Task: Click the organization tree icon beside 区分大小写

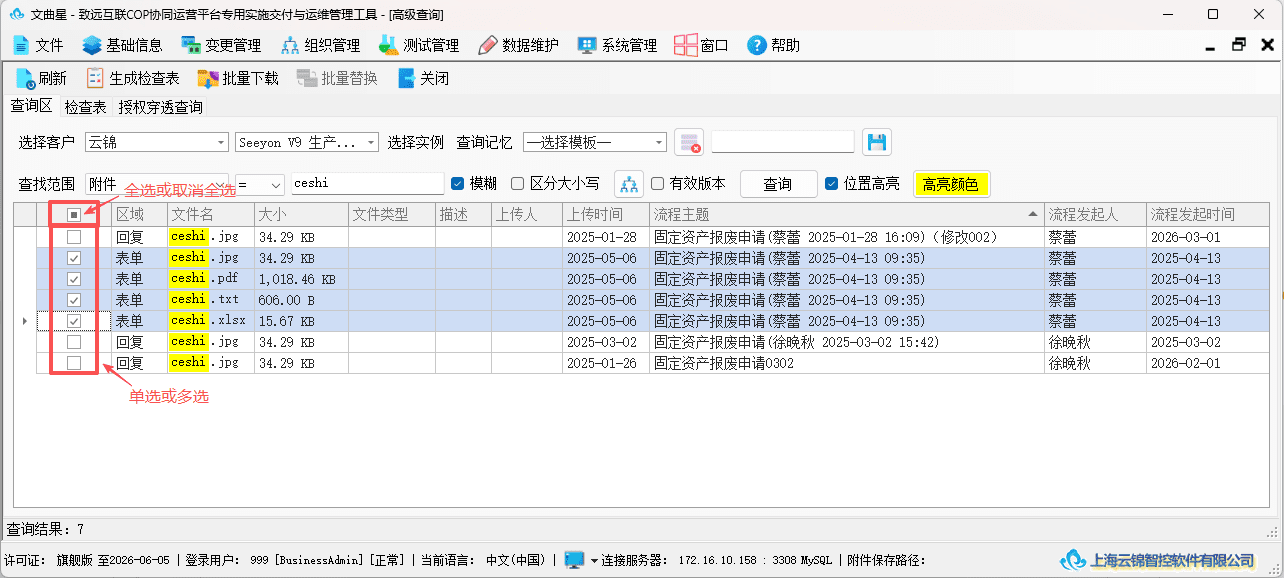Action: coord(629,184)
